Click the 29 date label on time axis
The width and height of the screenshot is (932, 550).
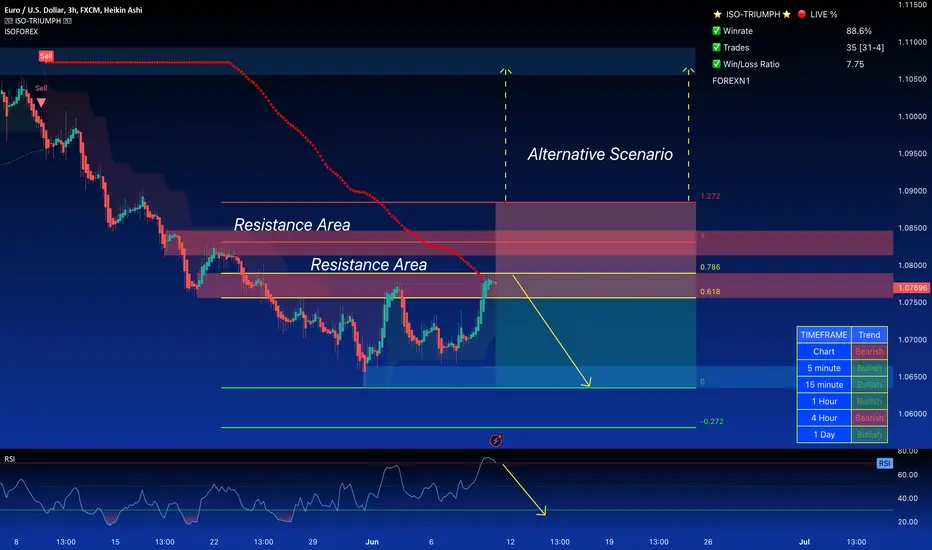313,542
